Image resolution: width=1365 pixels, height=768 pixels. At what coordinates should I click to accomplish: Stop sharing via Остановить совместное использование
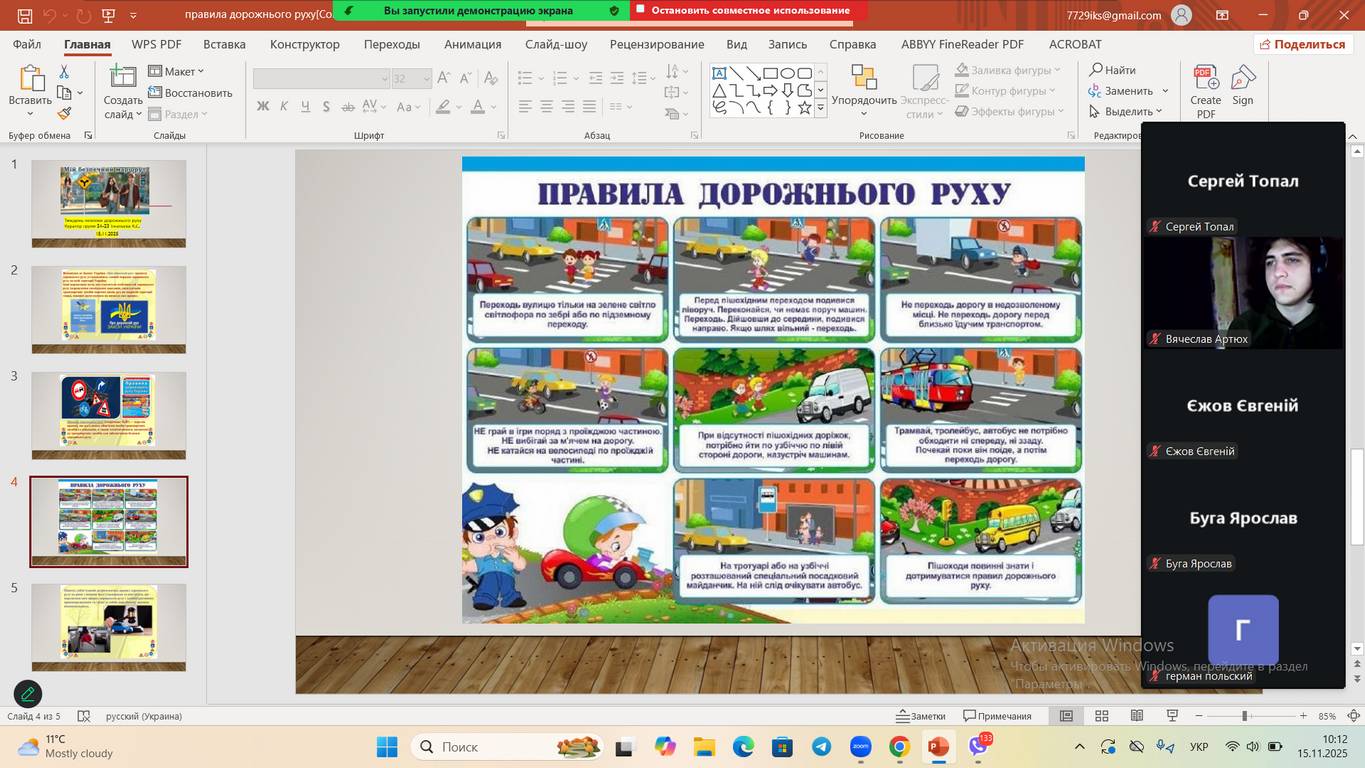pyautogui.click(x=749, y=10)
